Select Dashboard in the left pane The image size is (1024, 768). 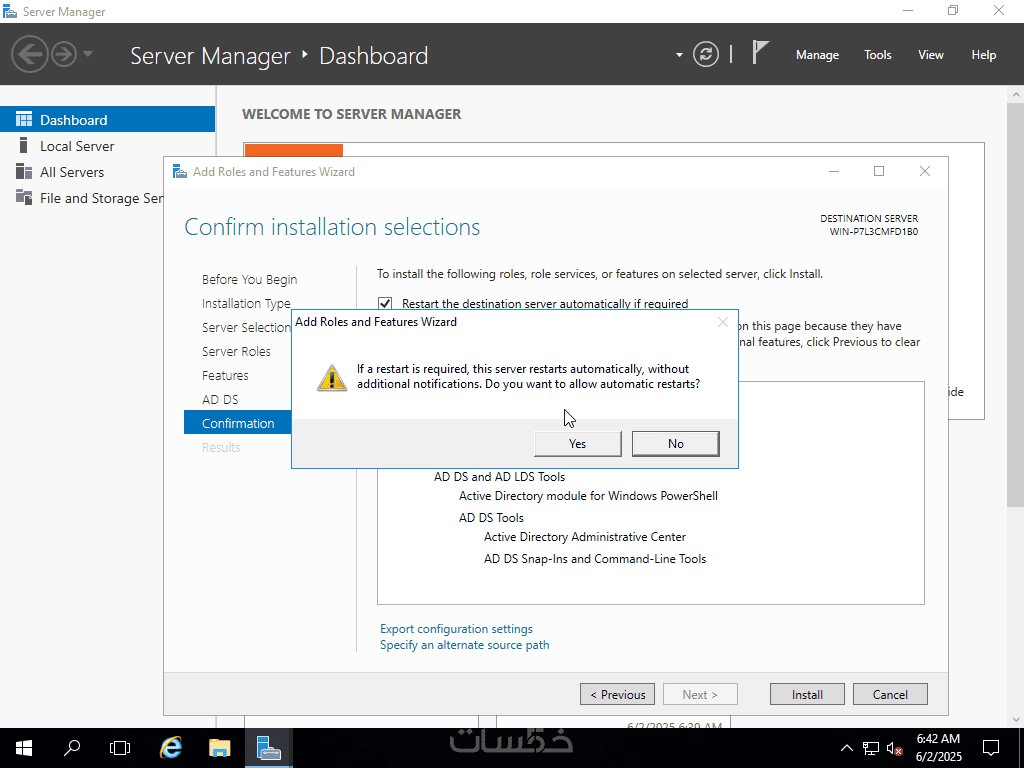107,120
